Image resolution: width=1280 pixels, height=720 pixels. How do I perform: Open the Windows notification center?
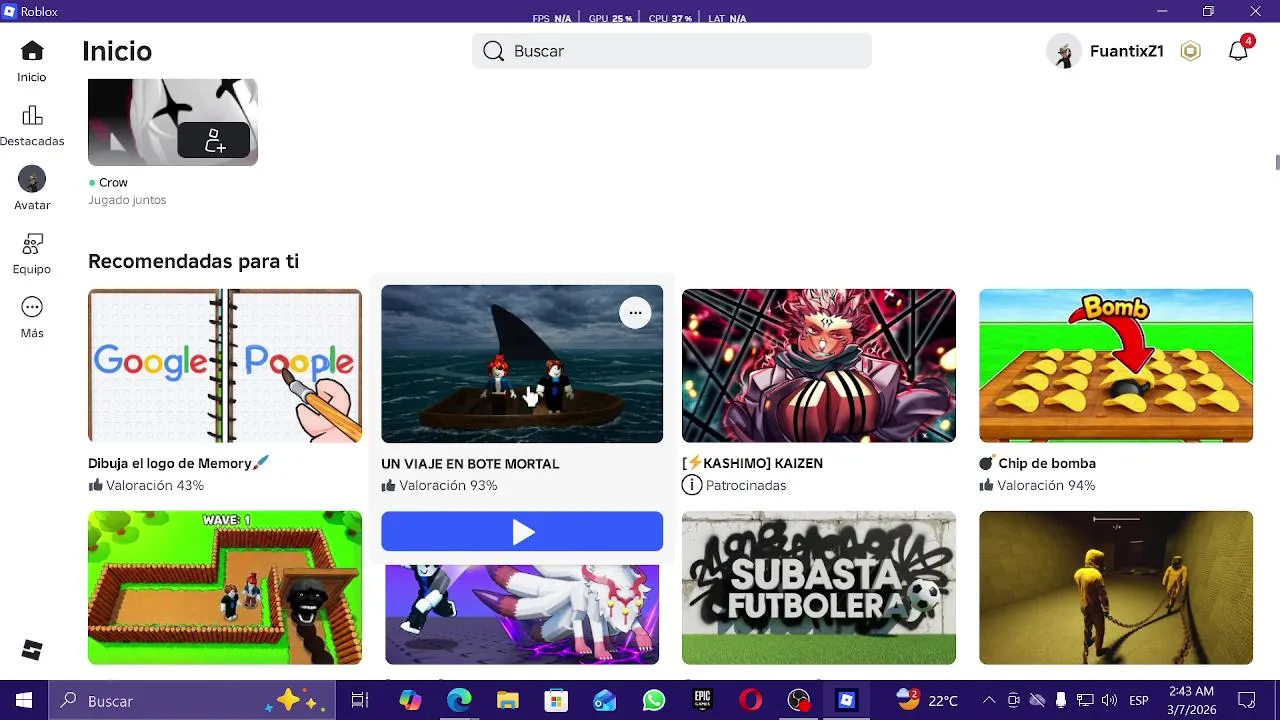click(x=1247, y=701)
